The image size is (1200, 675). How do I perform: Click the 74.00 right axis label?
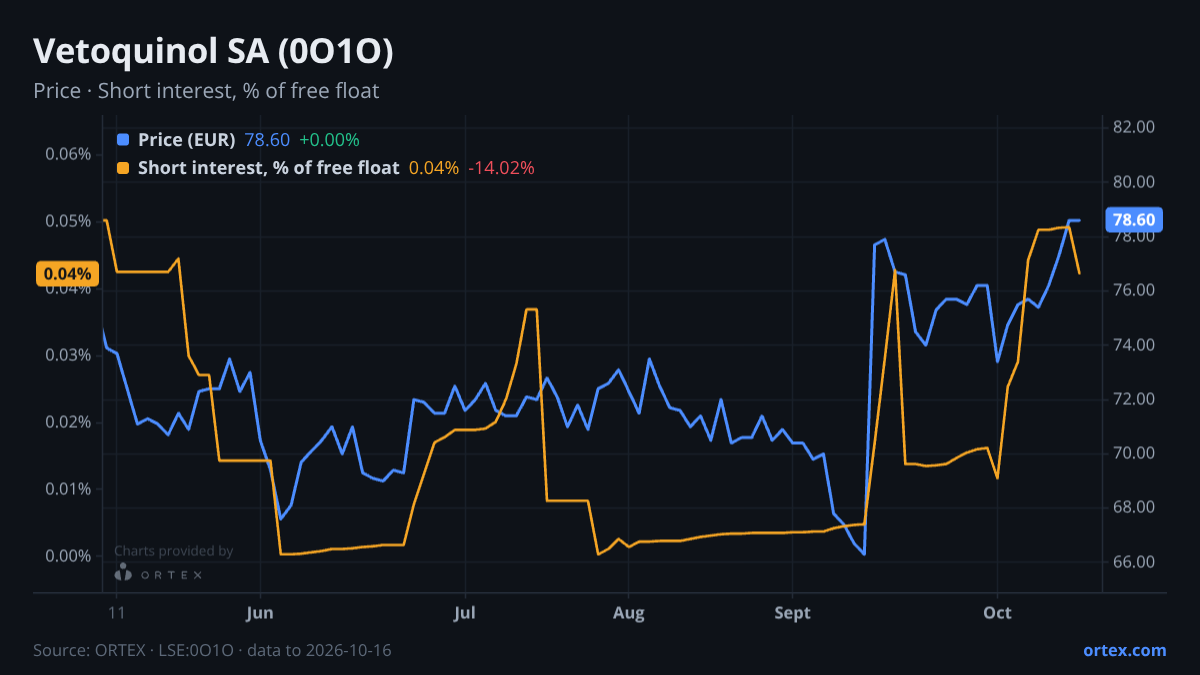[x=1134, y=345]
